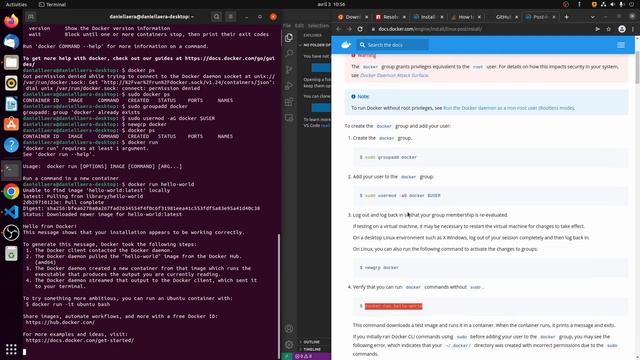Open the terminal hamburger menu
The width and height of the screenshot is (640, 360).
click(231, 17)
